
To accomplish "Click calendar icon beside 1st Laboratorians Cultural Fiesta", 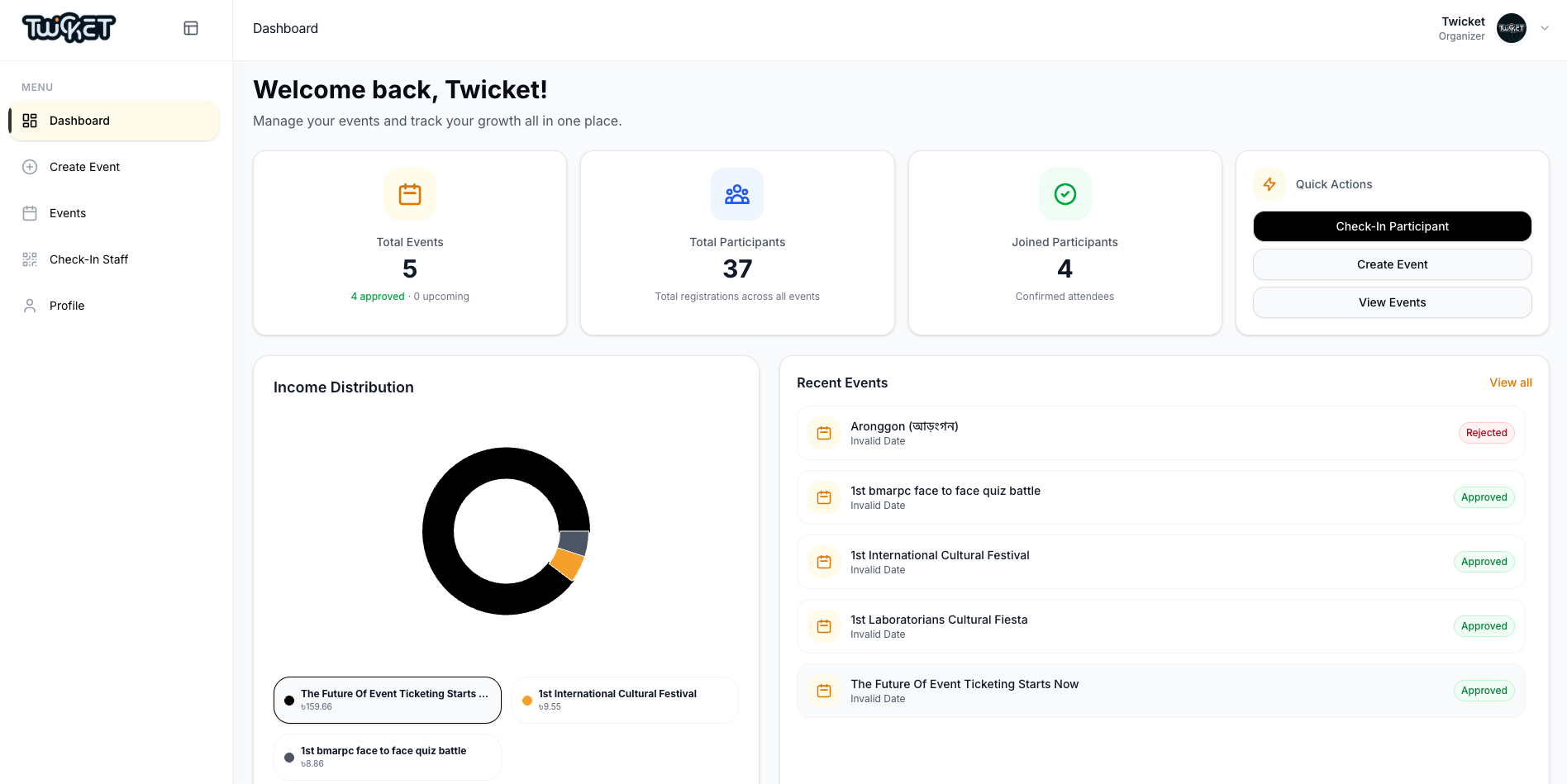I will click(824, 626).
